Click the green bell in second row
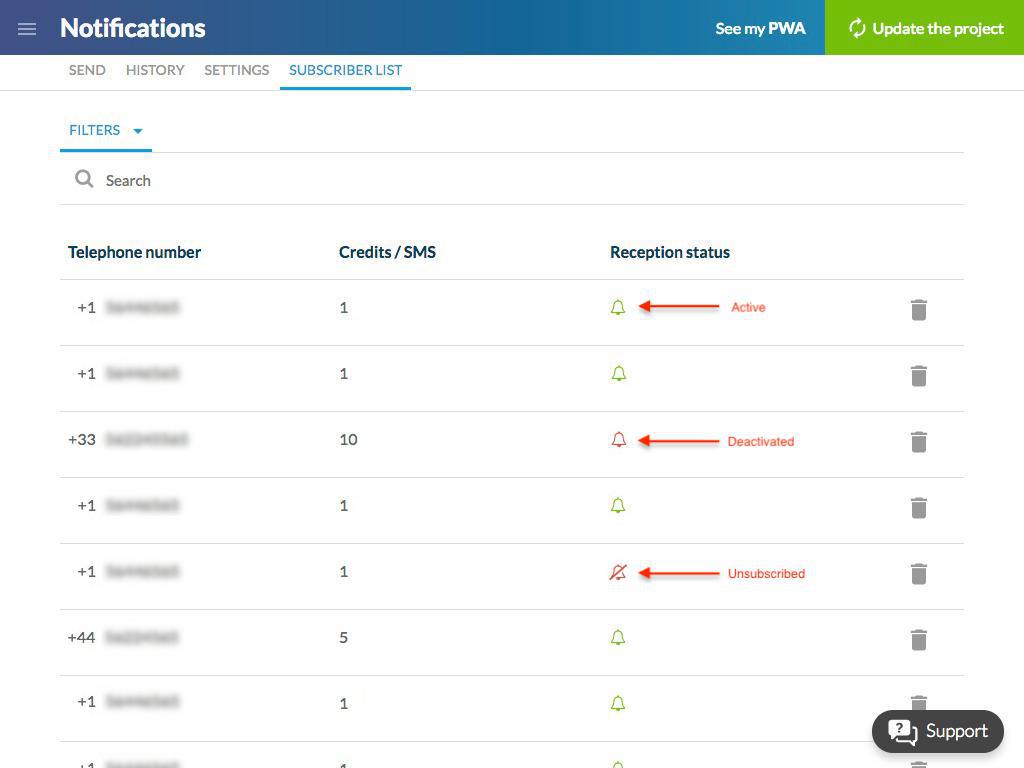1024x768 pixels. (x=618, y=374)
